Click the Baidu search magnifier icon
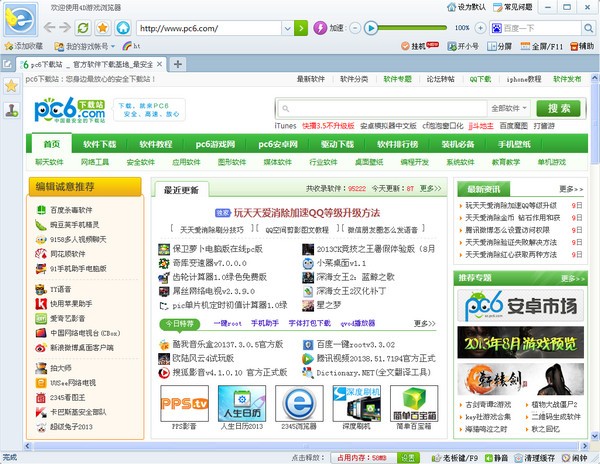 click(587, 28)
